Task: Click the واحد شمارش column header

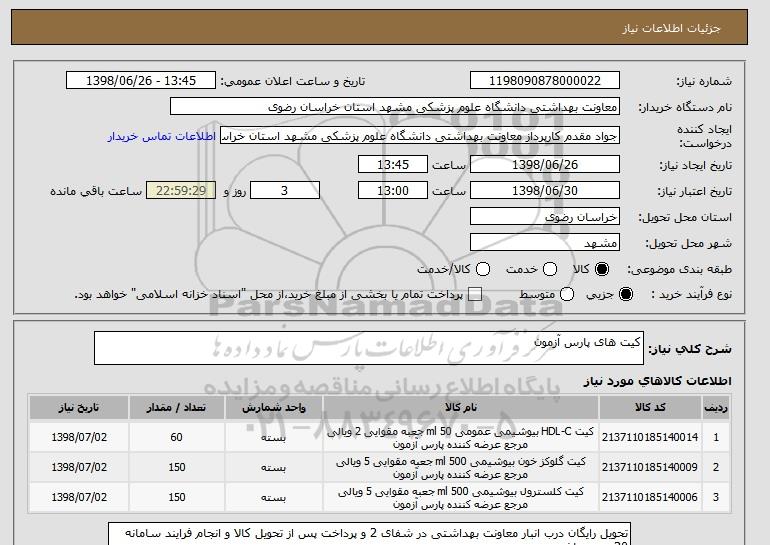Action: click(x=274, y=408)
